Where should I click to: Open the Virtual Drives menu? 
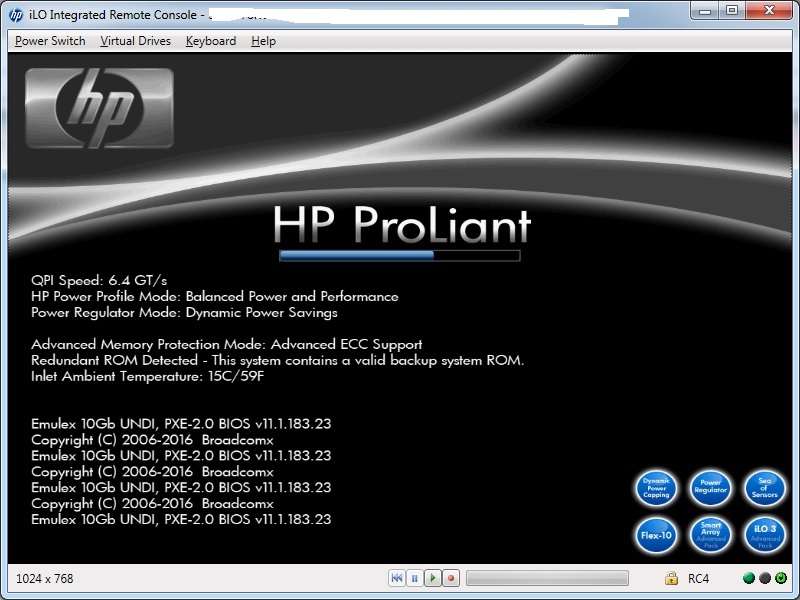point(135,41)
